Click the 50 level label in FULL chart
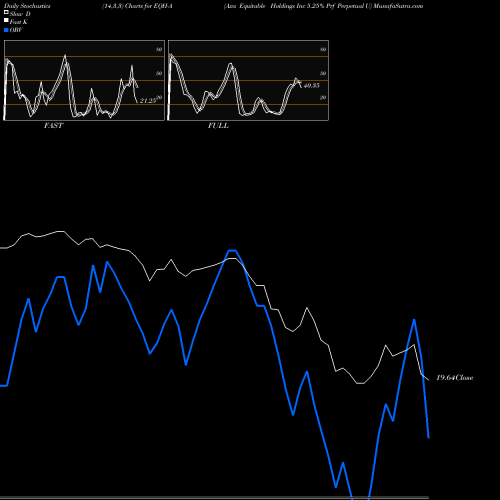This screenshot has width=500, height=500. [323, 73]
